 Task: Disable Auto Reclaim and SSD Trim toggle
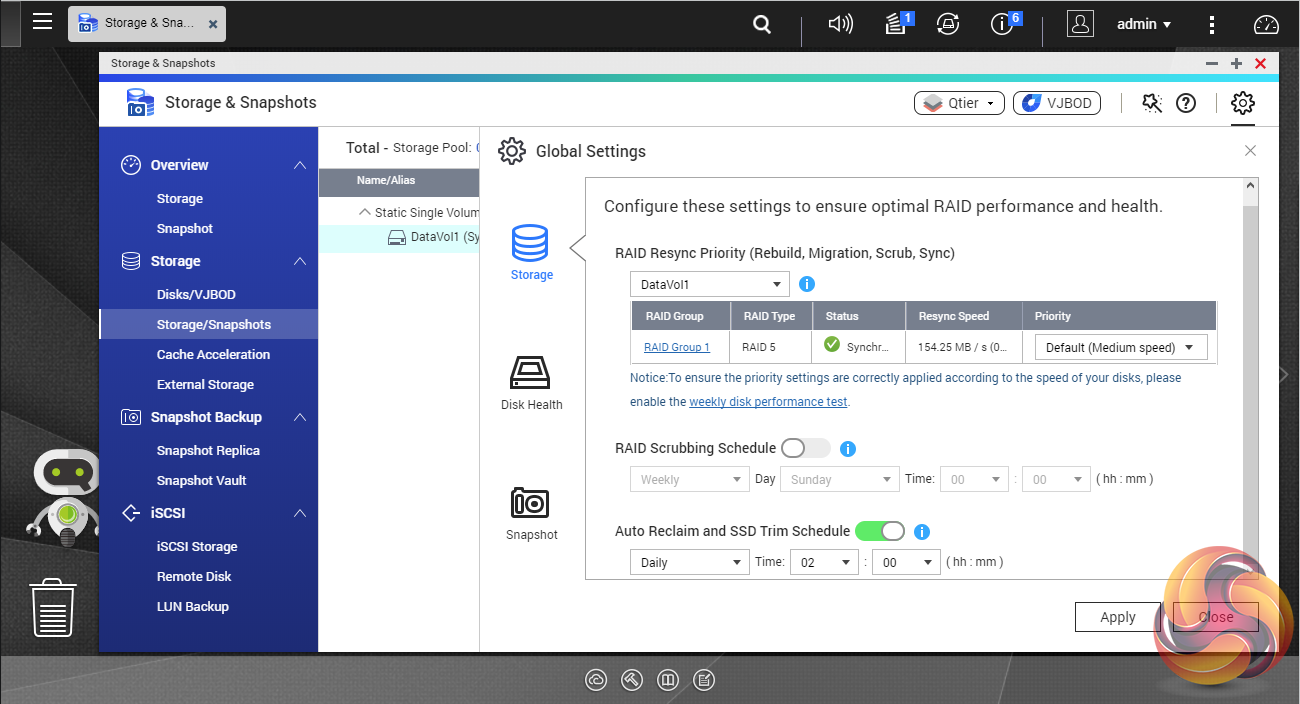coord(879,531)
